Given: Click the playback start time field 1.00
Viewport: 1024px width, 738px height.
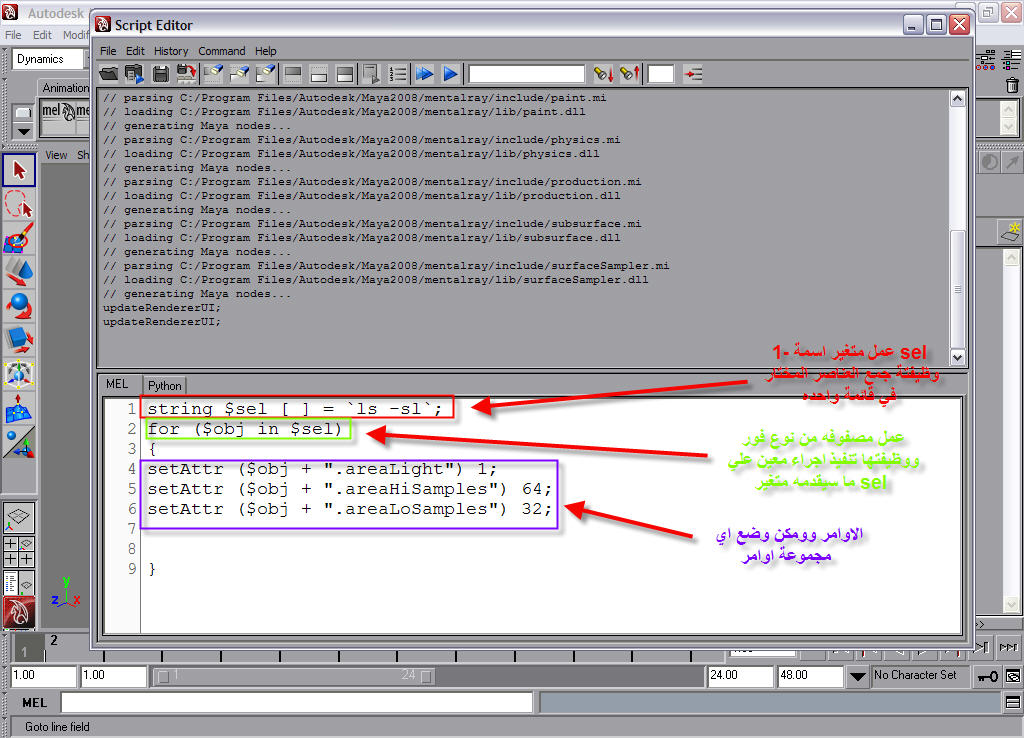Looking at the screenshot, I should (x=113, y=675).
